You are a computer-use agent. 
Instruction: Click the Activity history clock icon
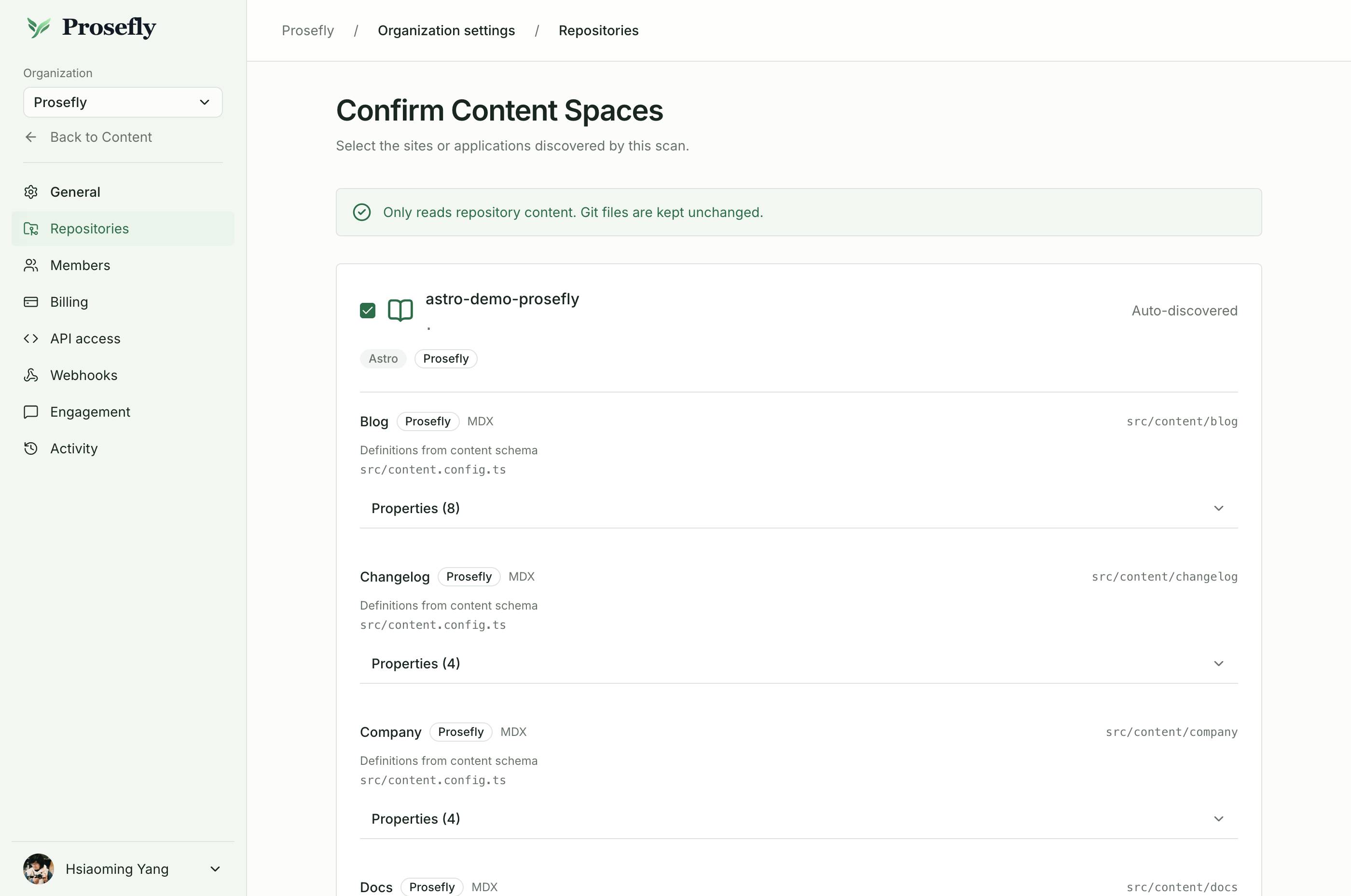coord(31,448)
